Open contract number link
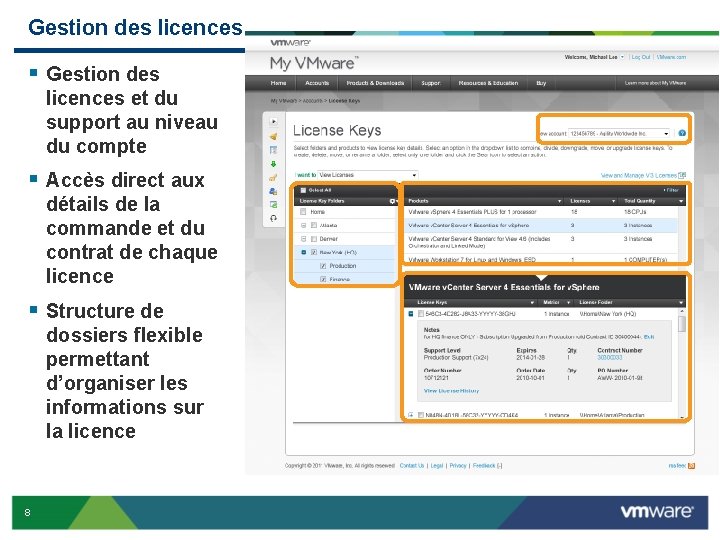This screenshot has height=540, width=720. (609, 357)
